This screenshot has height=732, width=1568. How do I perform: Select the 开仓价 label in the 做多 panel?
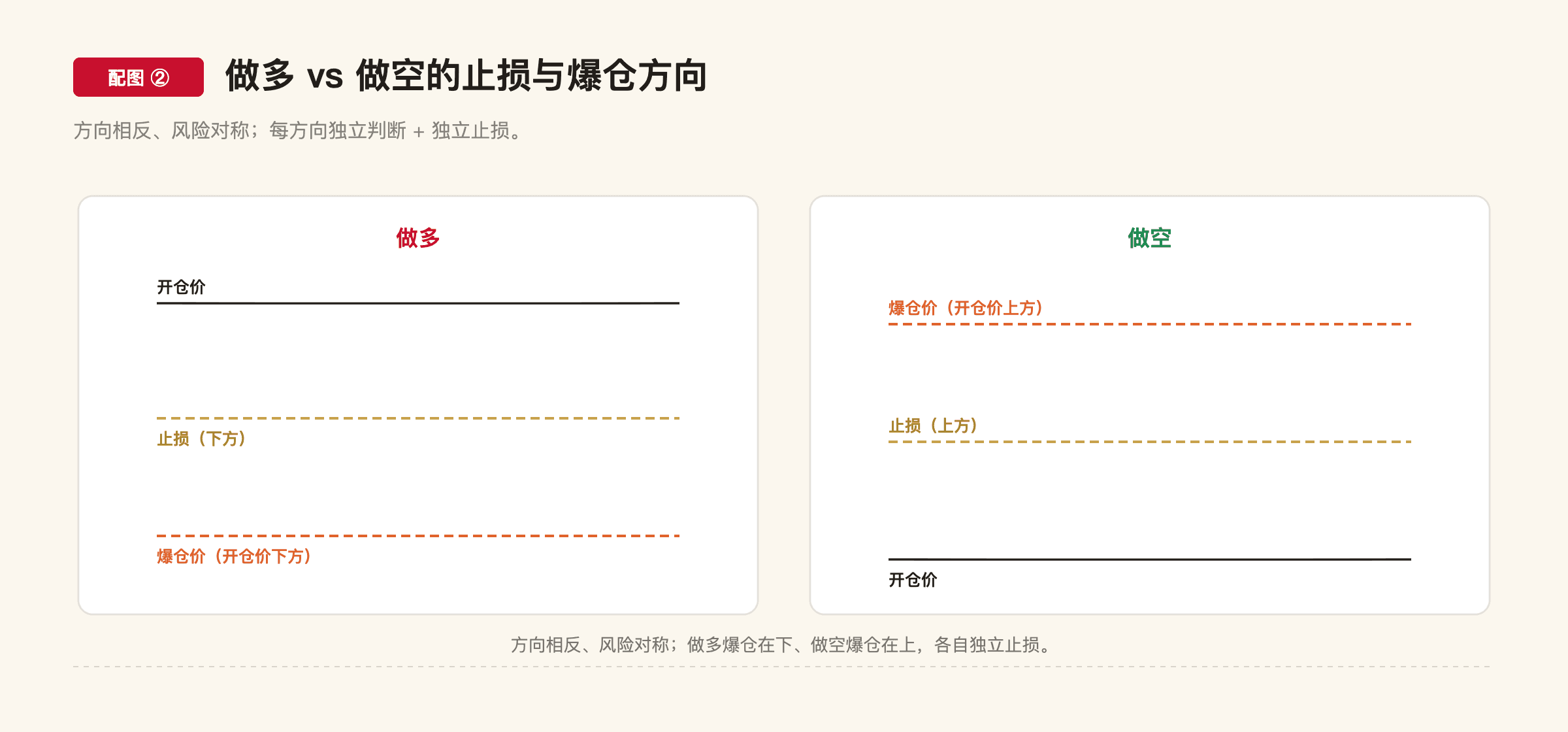[181, 287]
